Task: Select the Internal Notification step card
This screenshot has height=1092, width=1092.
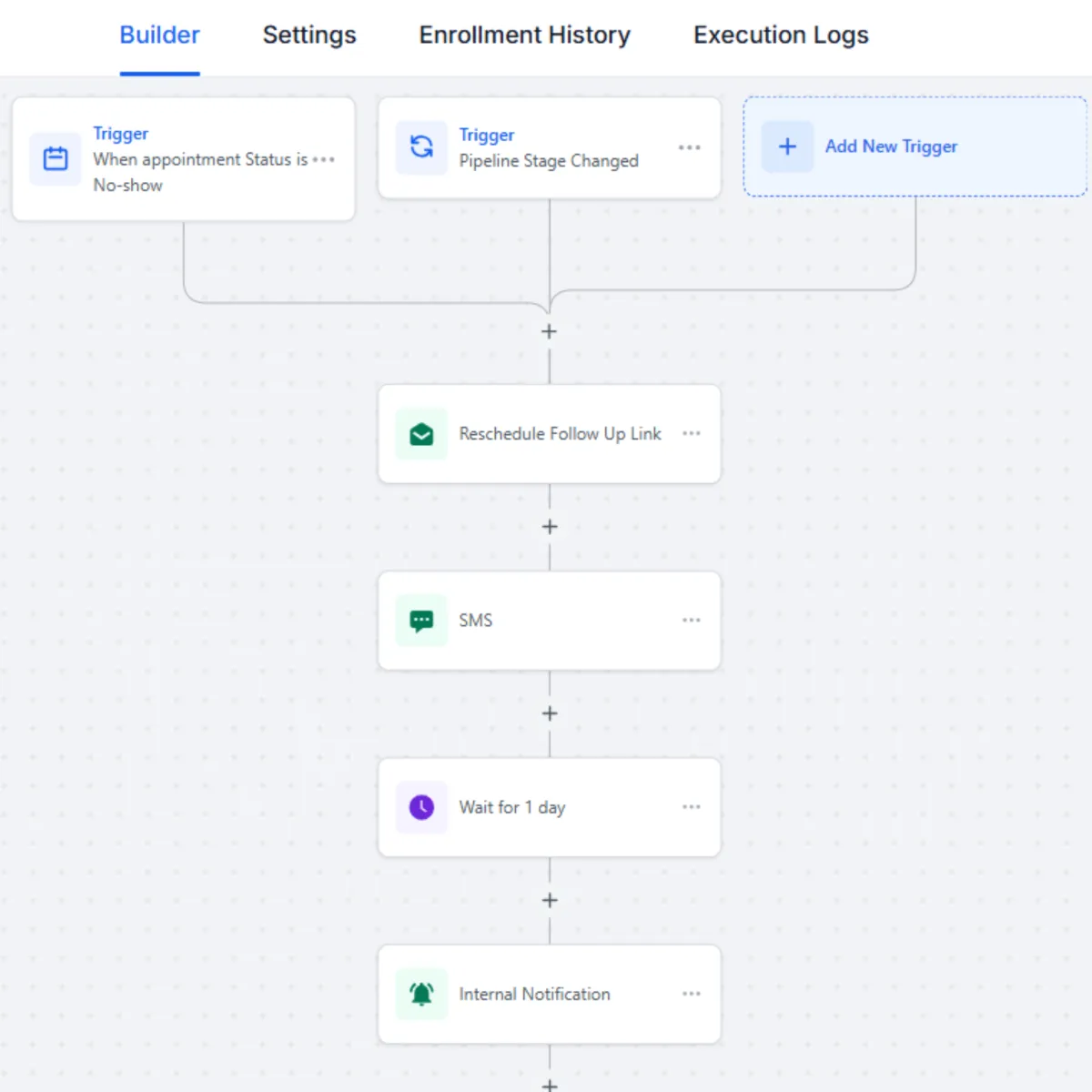Action: tap(546, 994)
